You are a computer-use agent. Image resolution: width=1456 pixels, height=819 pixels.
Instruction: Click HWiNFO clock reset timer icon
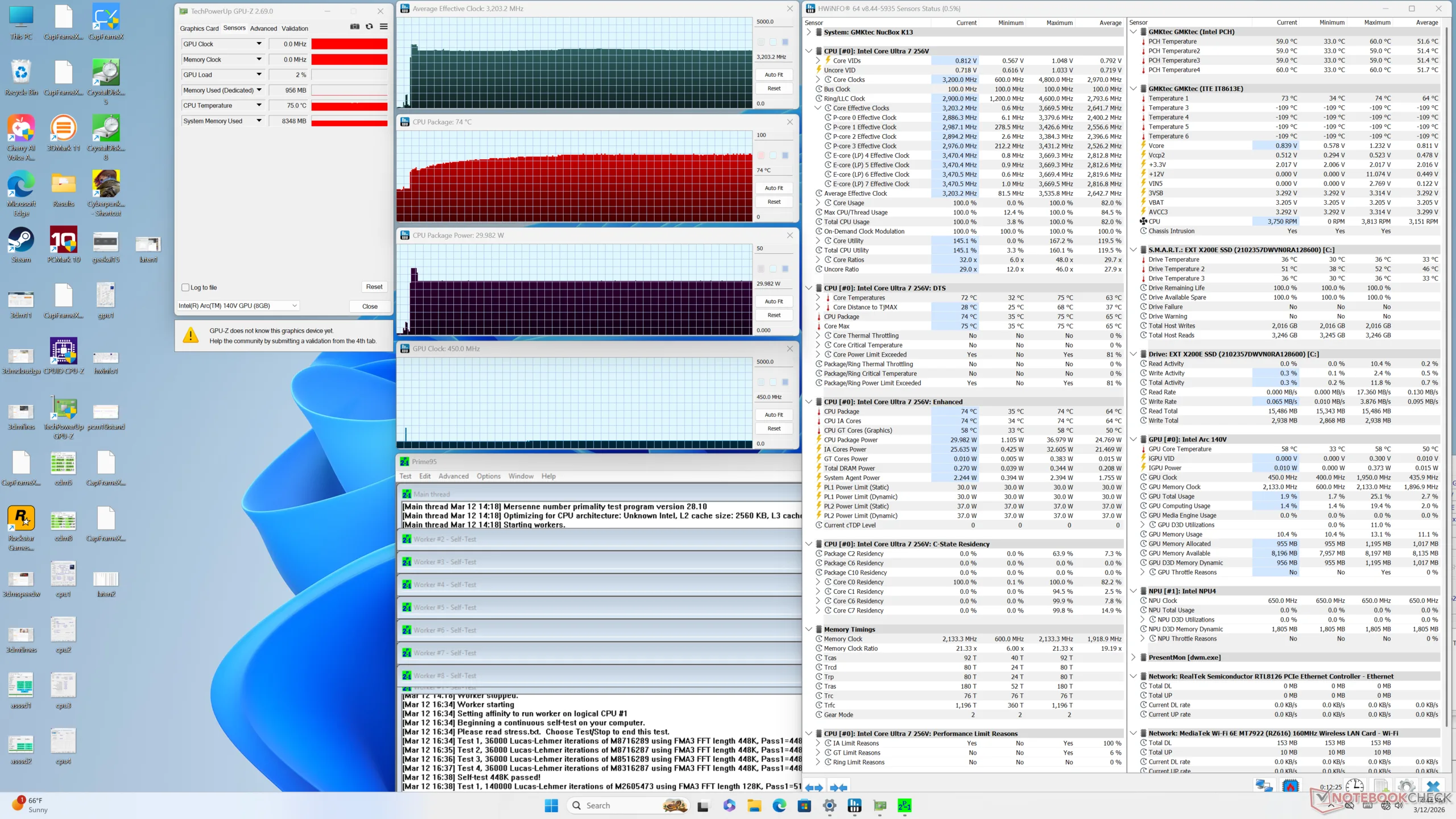[1354, 786]
